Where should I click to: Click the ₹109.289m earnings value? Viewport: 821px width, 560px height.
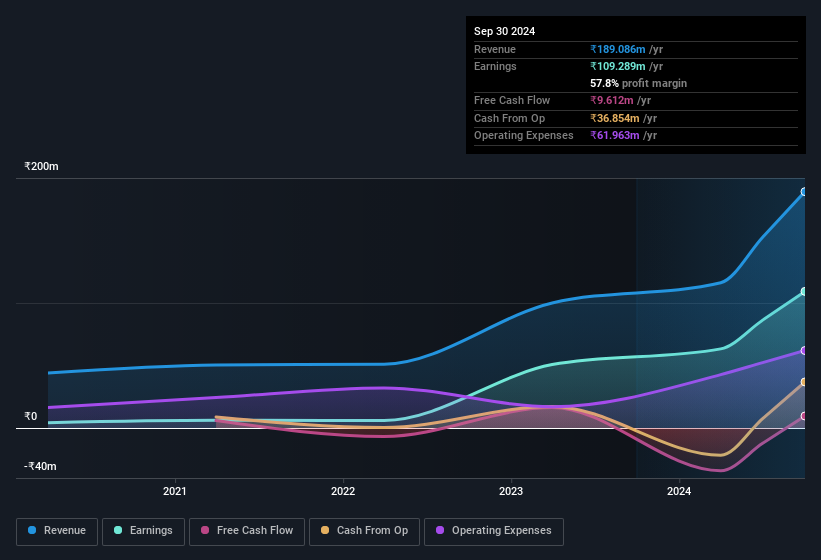[x=618, y=66]
